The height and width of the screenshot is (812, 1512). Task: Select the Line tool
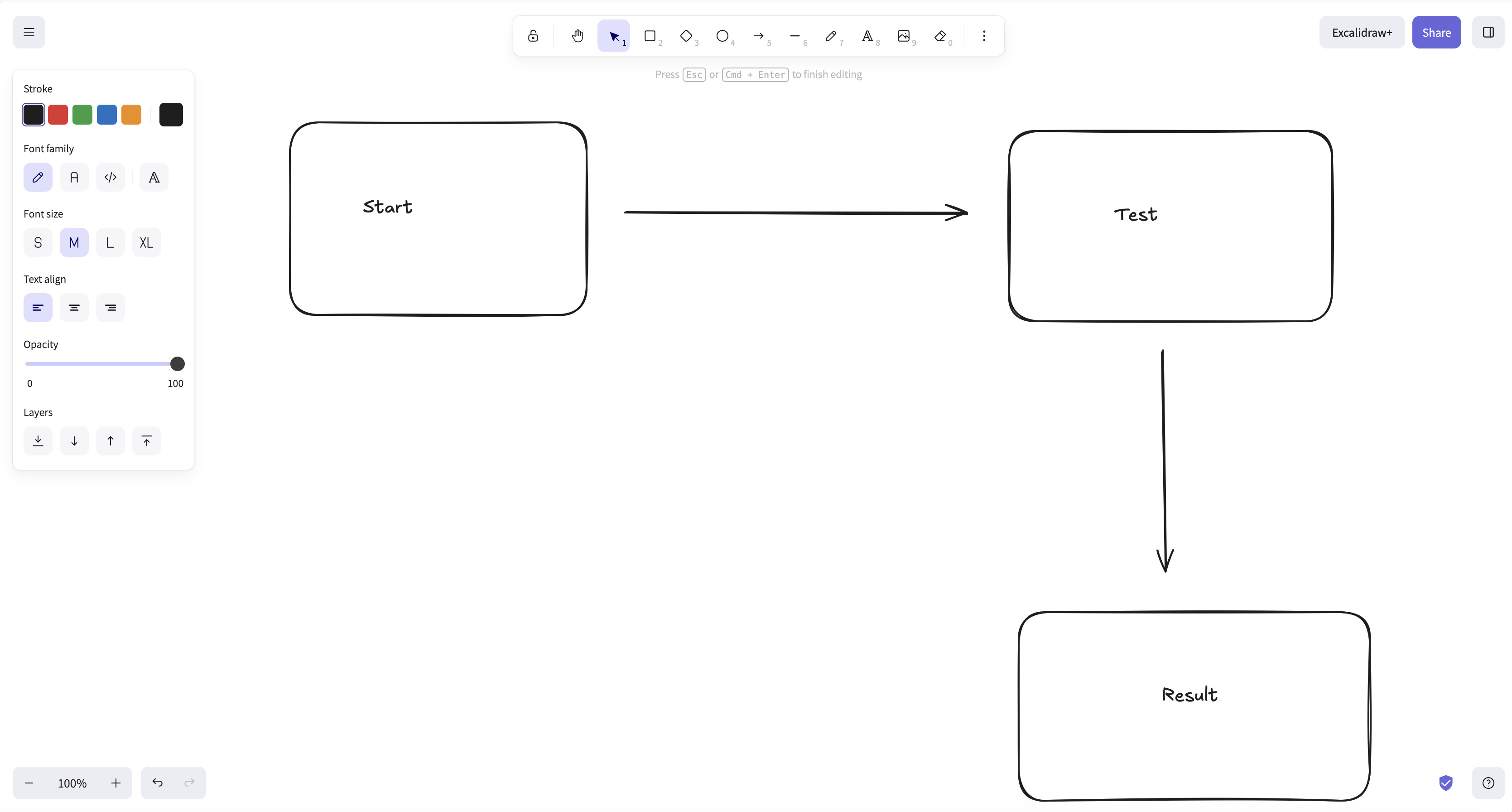tap(795, 36)
